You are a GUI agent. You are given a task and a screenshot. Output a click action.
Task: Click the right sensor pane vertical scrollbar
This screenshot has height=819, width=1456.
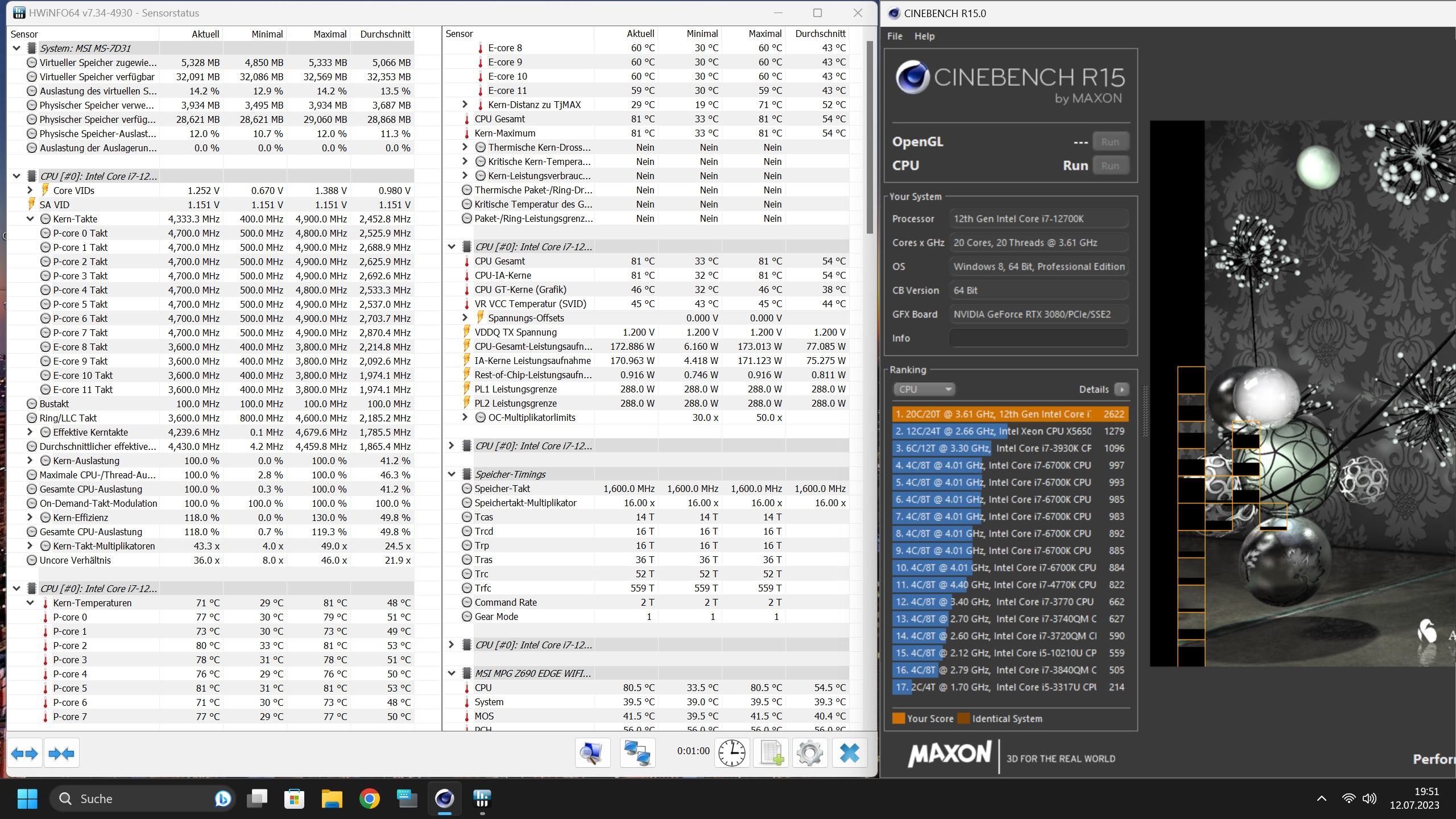870,136
